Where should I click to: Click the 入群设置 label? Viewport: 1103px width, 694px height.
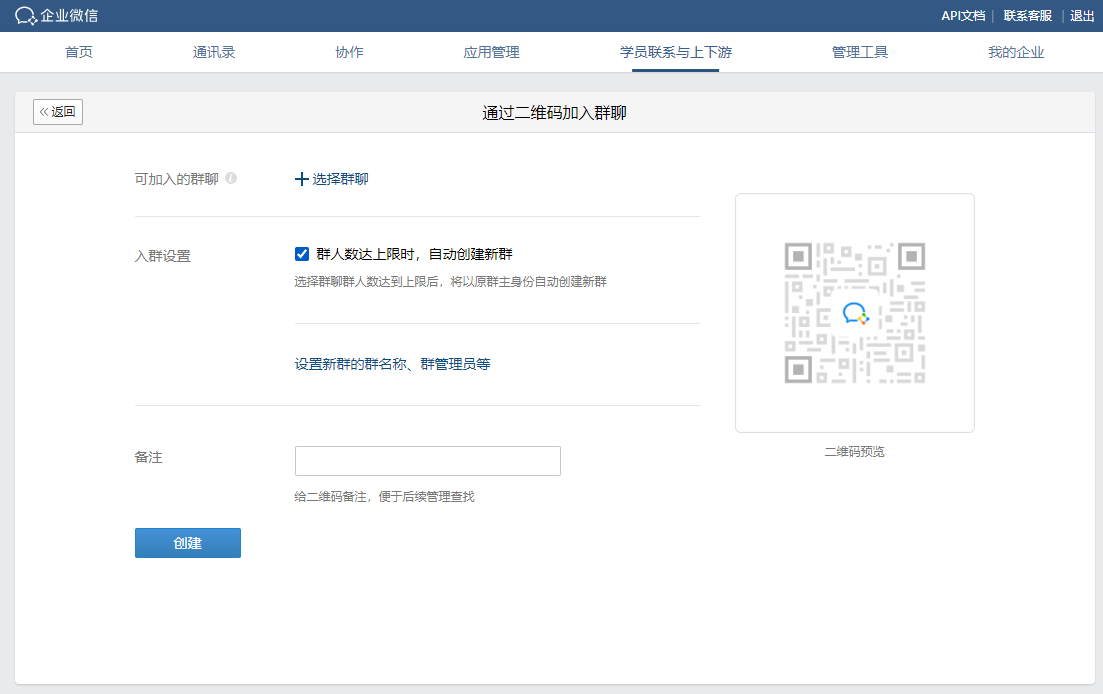[162, 256]
